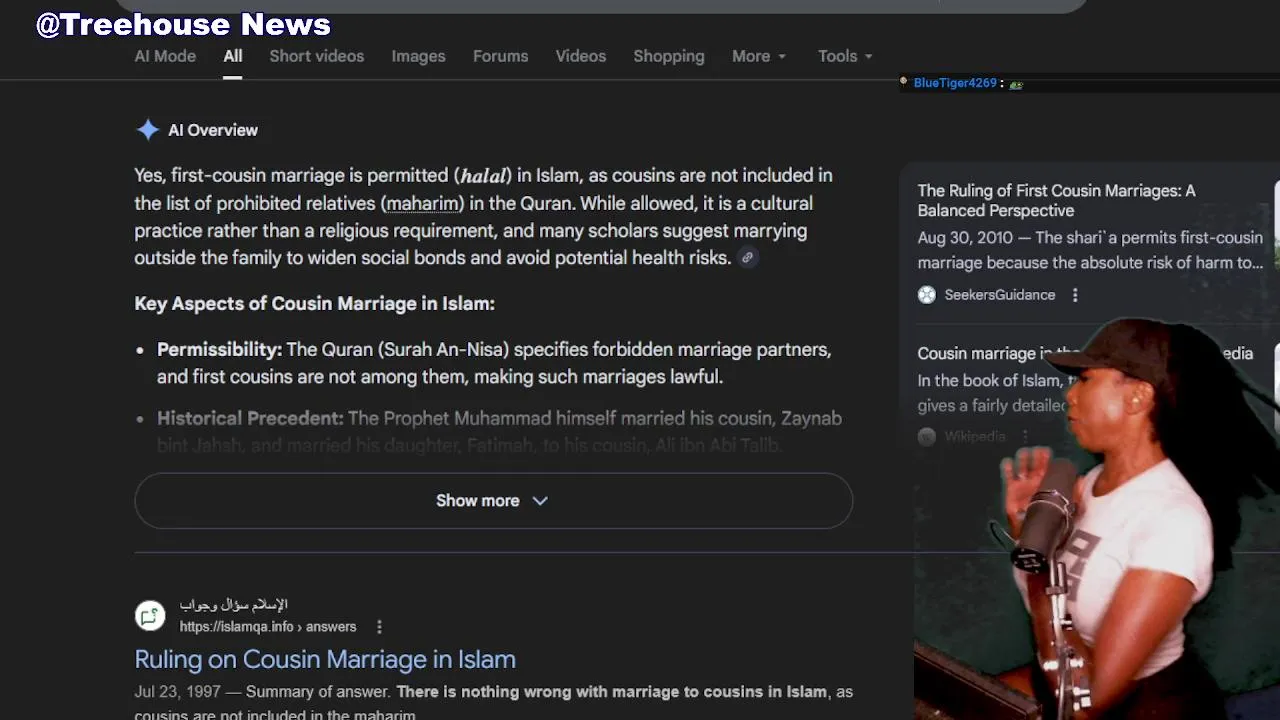Click SeekersGuidance source name
The height and width of the screenshot is (720, 1280).
1000,295
